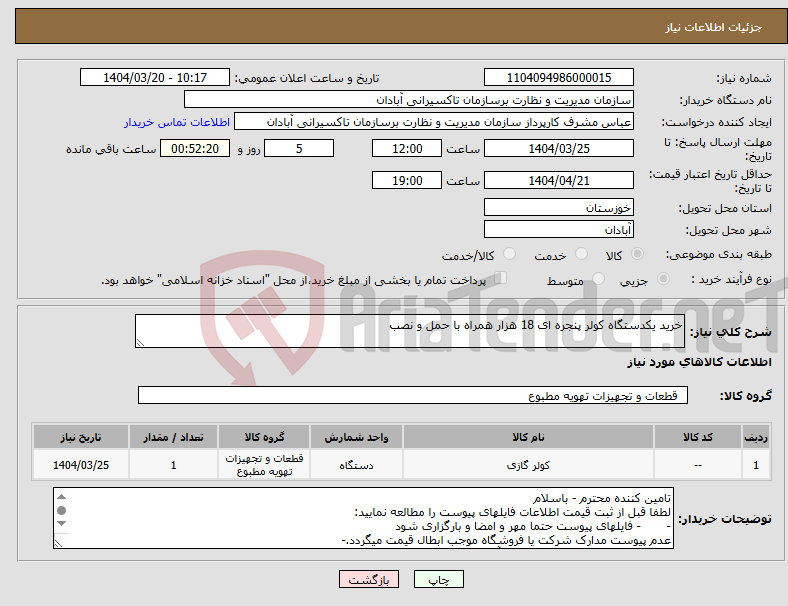Click the نام کالا column header

click(x=528, y=437)
